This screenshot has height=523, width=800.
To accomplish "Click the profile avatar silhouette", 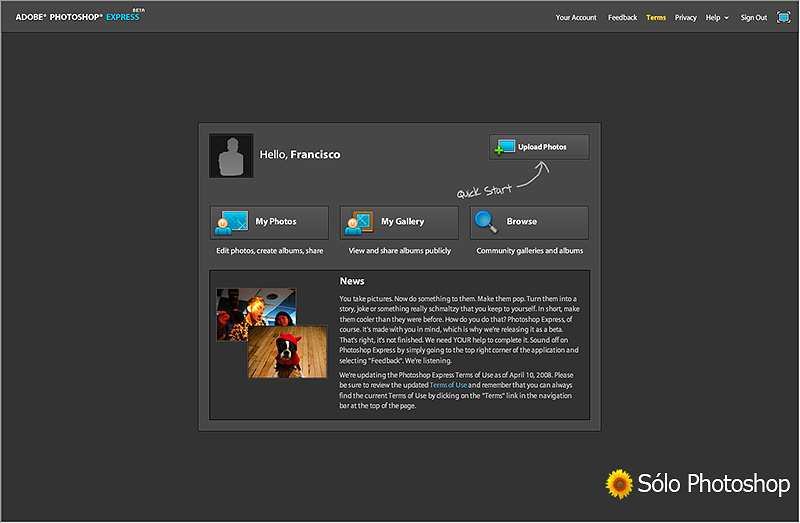I will tap(231, 155).
